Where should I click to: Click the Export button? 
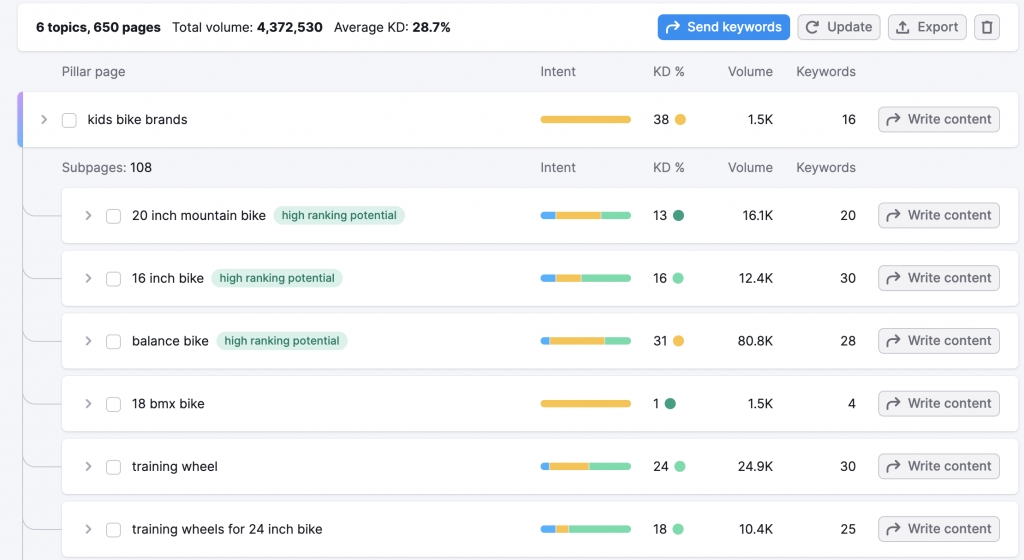coord(927,27)
